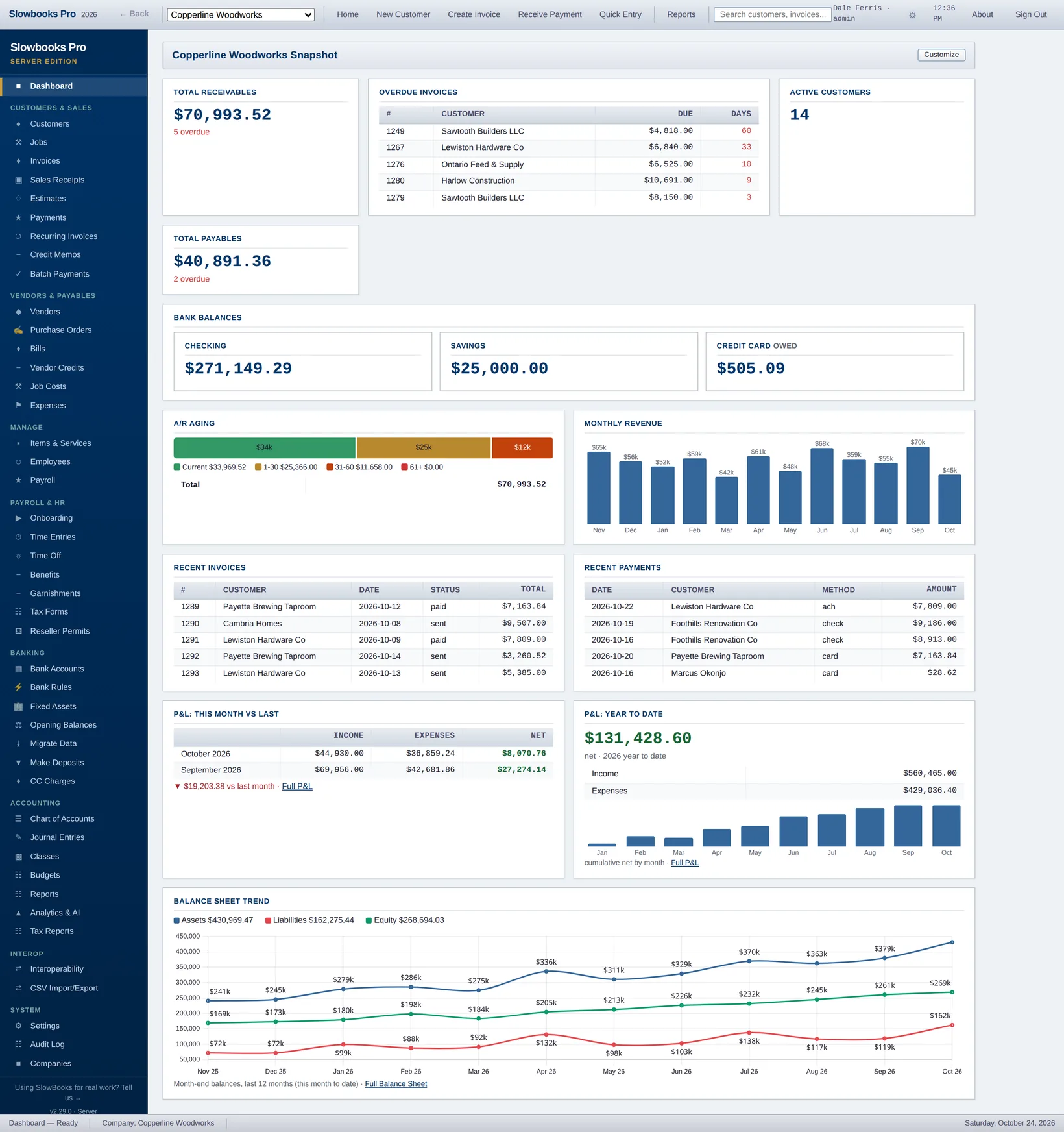Click the Expenses flag icon

coord(18,405)
